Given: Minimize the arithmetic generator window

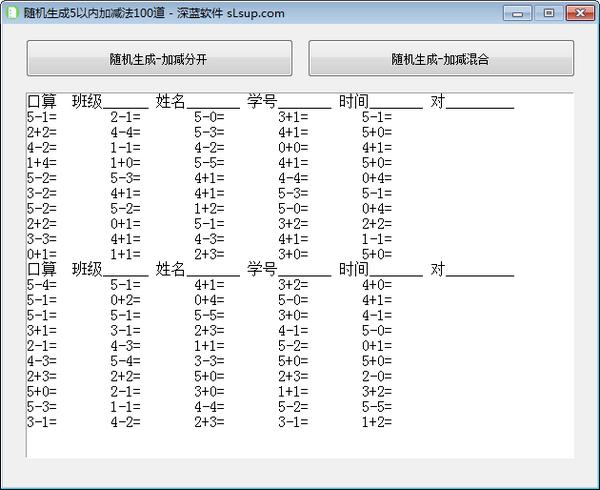Looking at the screenshot, I should (518, 13).
